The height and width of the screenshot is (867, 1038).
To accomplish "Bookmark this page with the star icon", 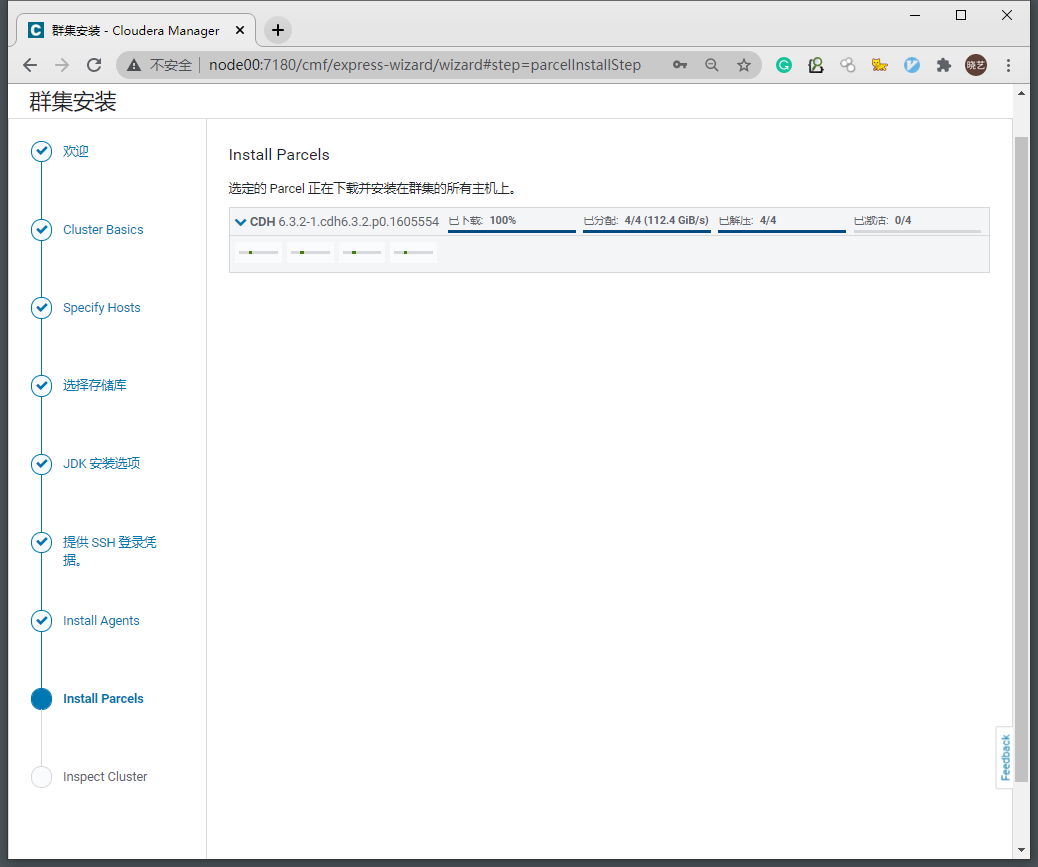I will (x=744, y=65).
